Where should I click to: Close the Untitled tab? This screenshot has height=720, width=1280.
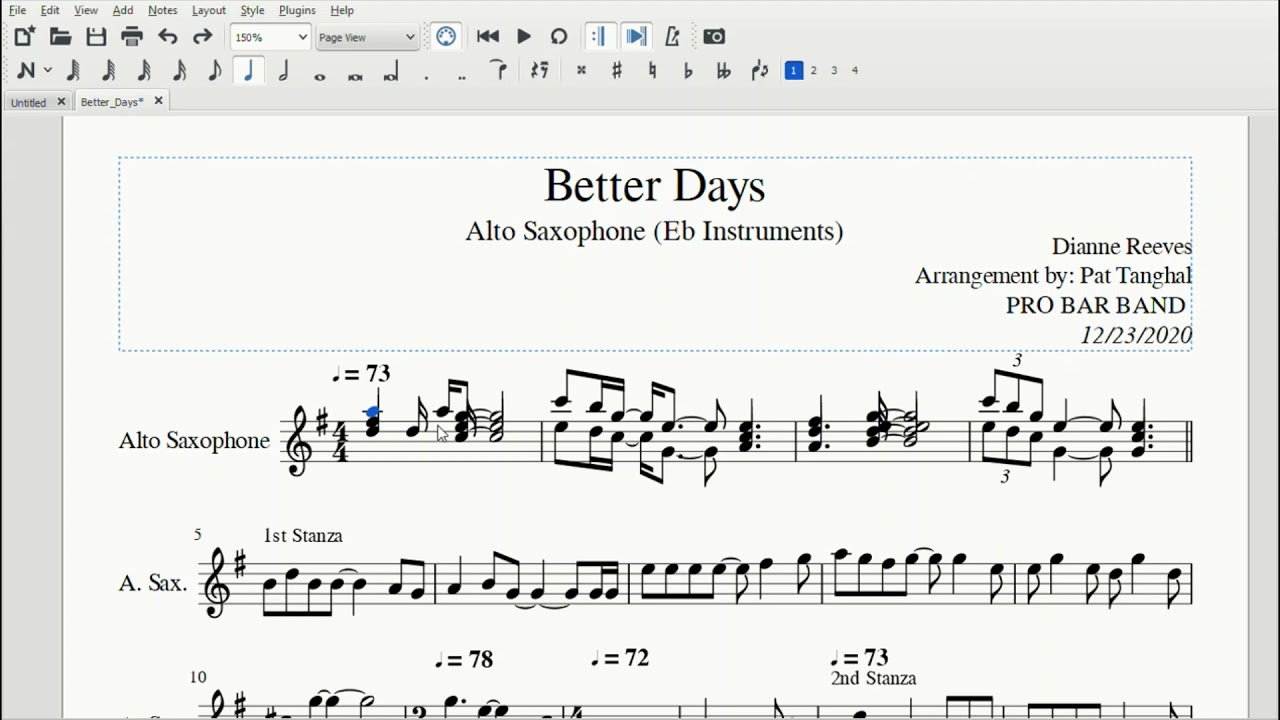[61, 102]
